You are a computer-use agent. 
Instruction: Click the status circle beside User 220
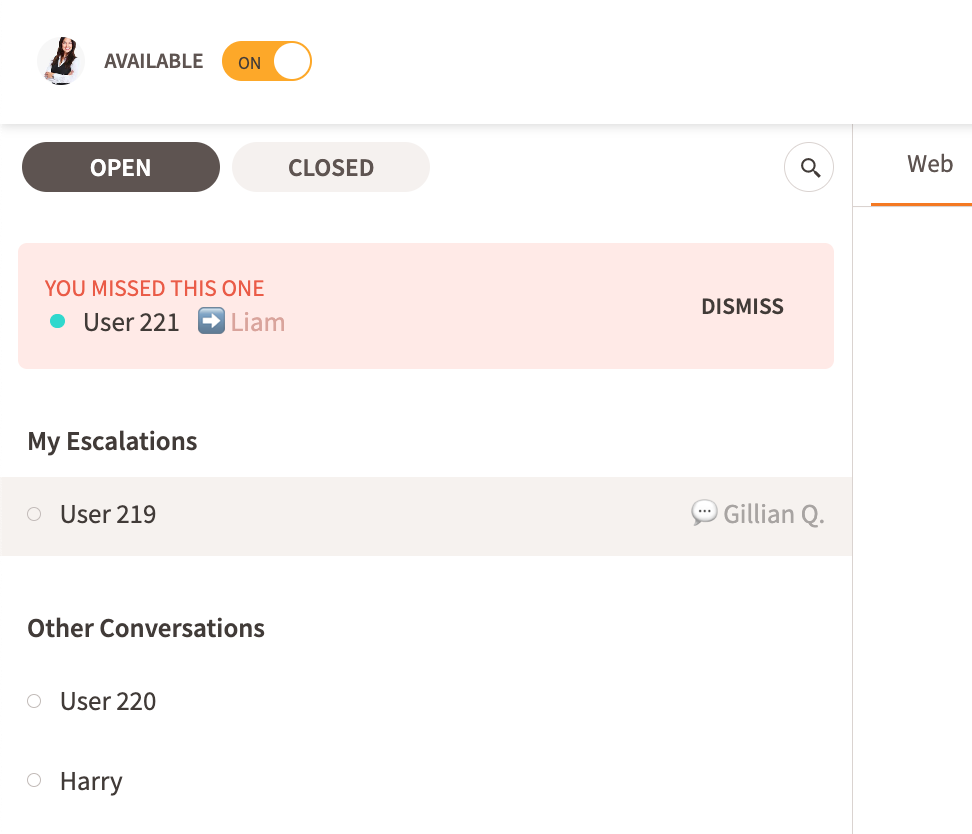[34, 701]
